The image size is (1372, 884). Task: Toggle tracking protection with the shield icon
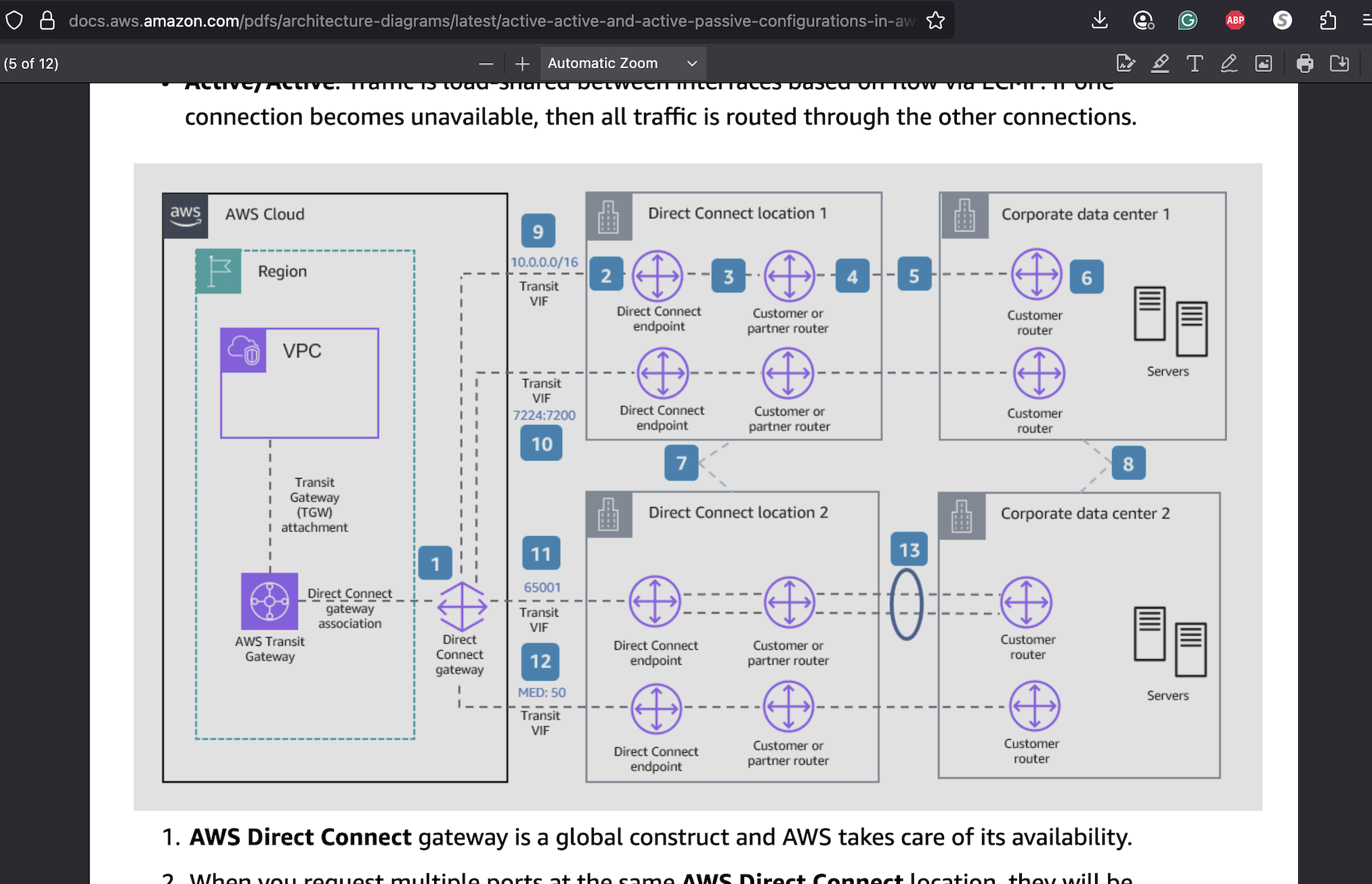pos(14,20)
